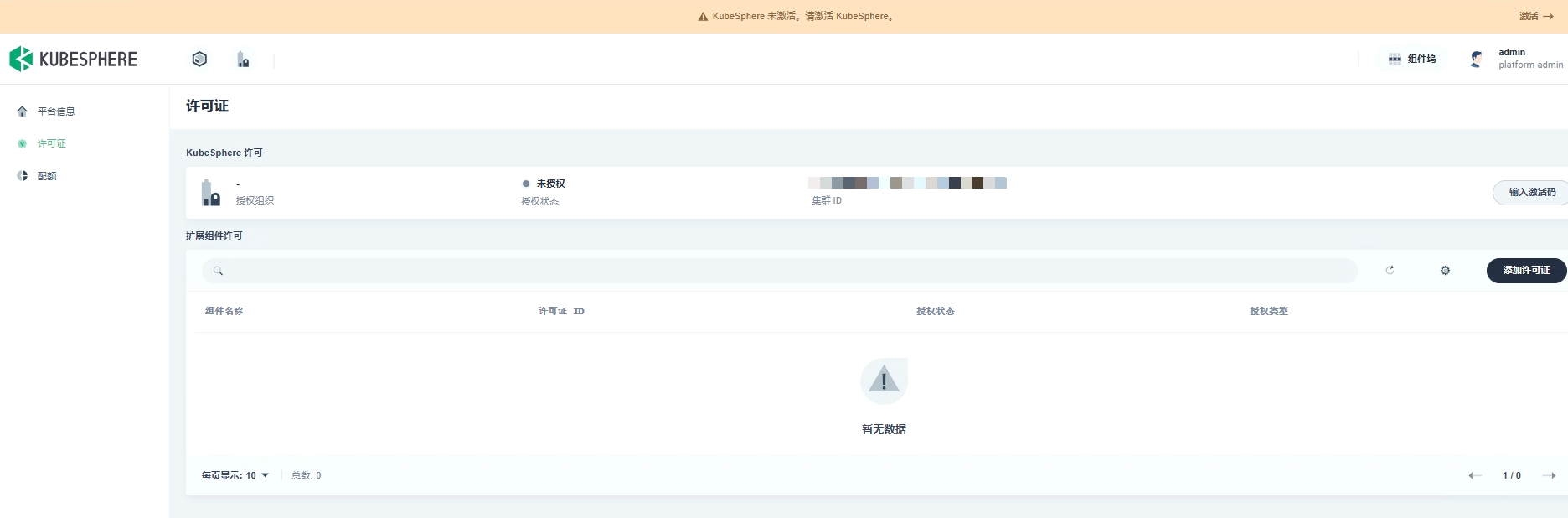Select 许可证 in the sidebar
The height and width of the screenshot is (518, 1568).
point(52,143)
